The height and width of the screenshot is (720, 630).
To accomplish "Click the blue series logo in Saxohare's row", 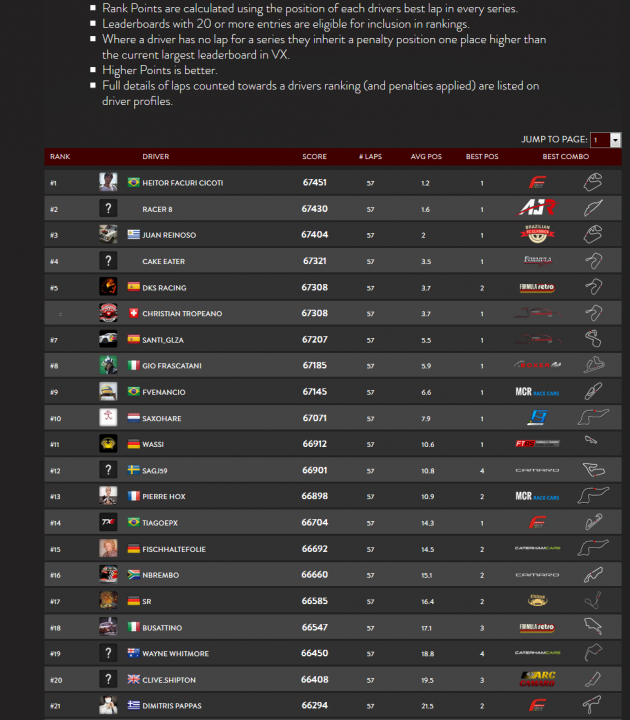I will pos(537,418).
